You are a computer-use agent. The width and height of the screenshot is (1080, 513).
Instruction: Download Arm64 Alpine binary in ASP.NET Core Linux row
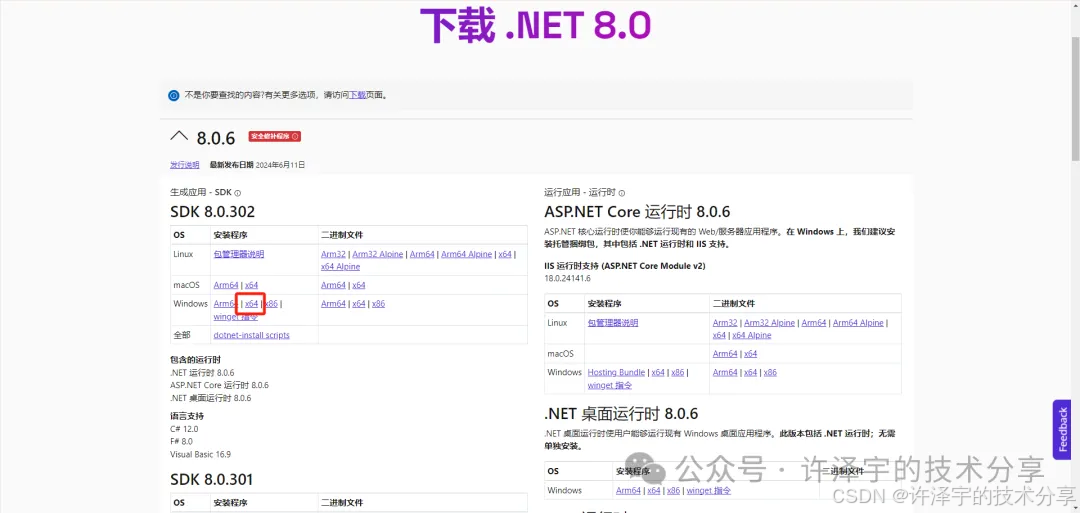coord(858,322)
